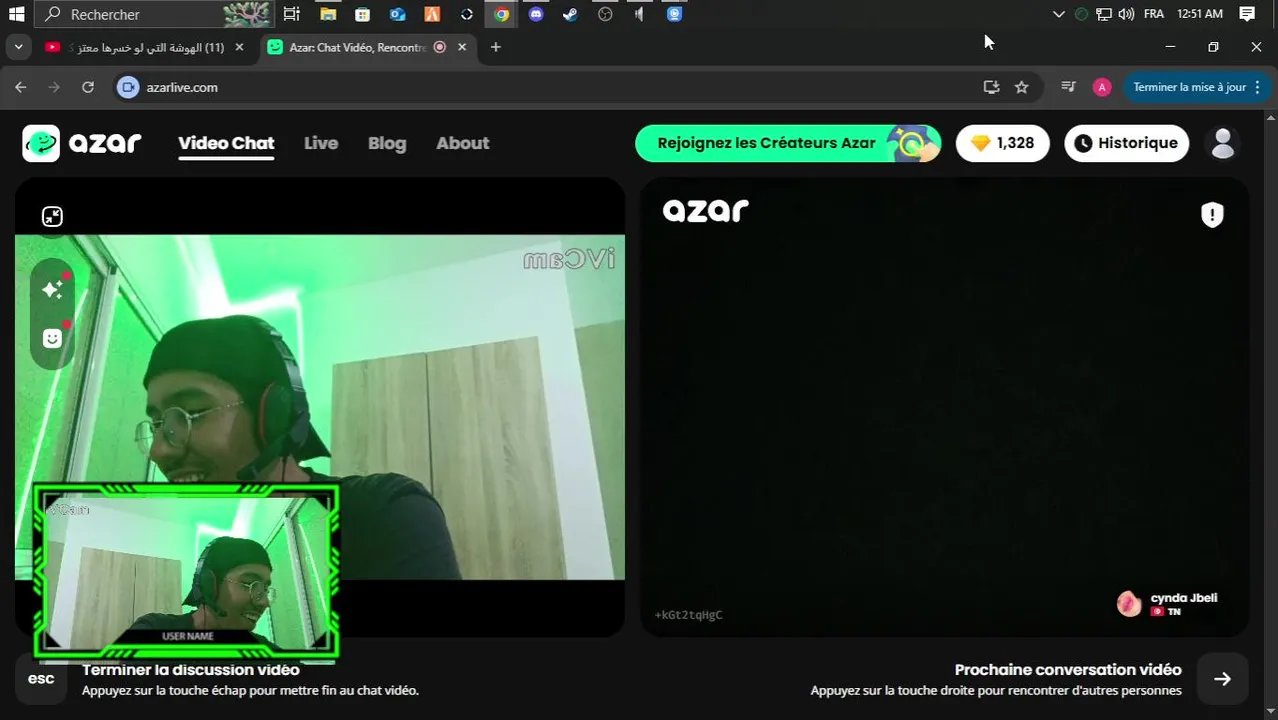
Task: Click the esc key button
Action: coord(41,678)
